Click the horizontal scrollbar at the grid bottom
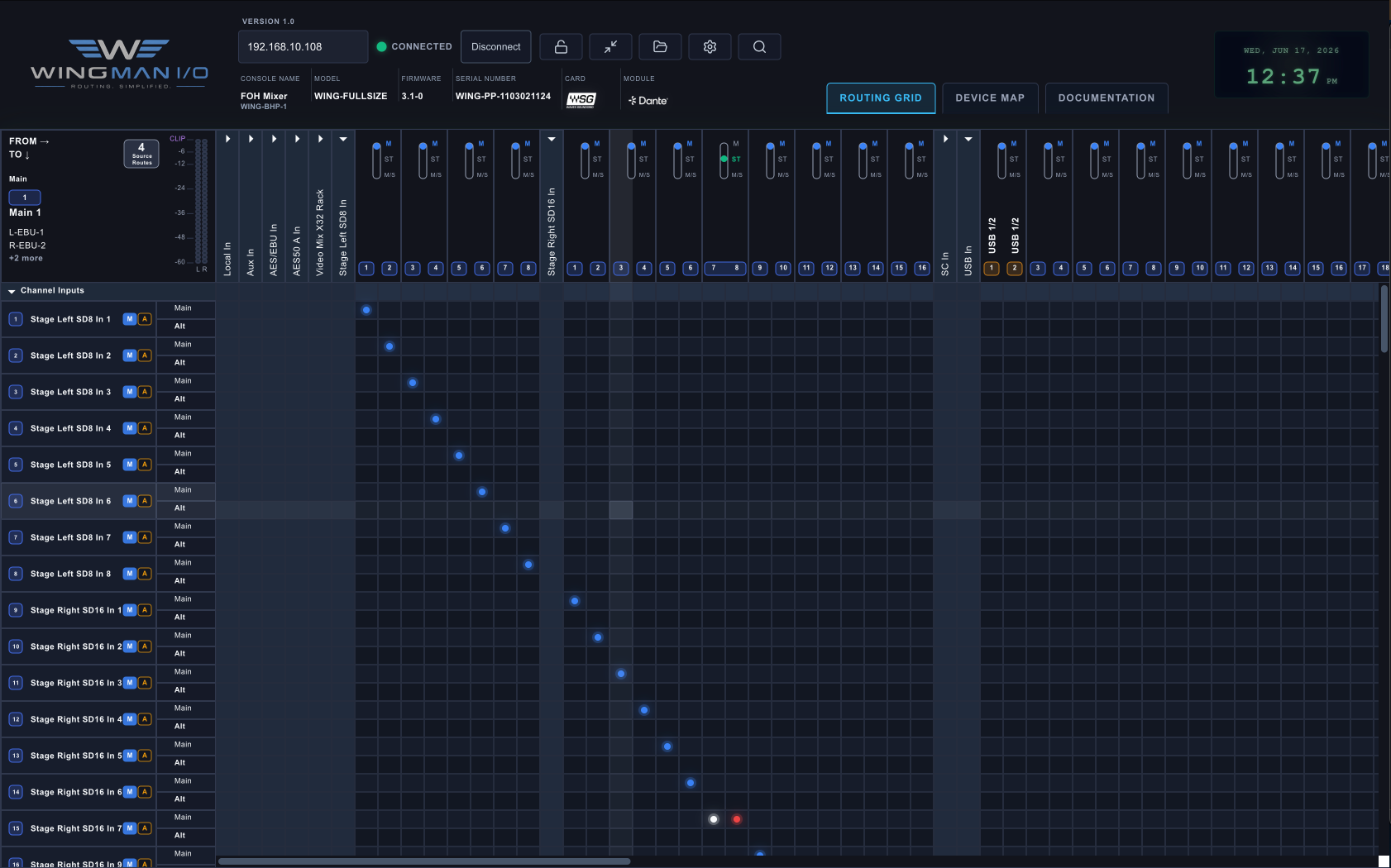 [x=424, y=861]
